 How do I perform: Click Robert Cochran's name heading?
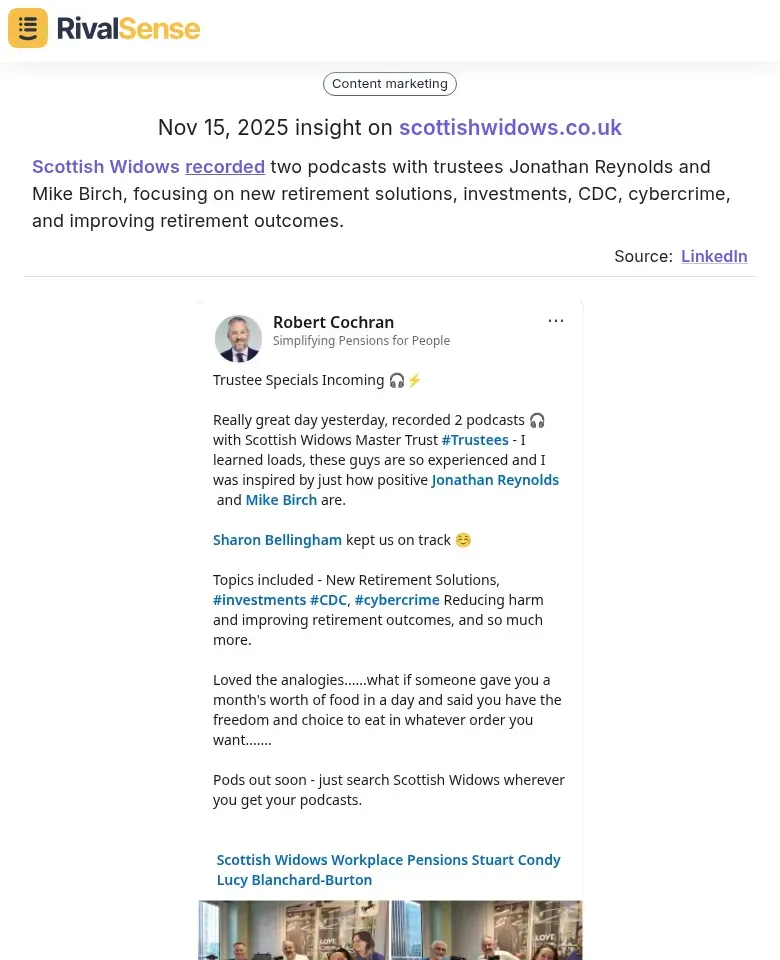[x=333, y=322]
